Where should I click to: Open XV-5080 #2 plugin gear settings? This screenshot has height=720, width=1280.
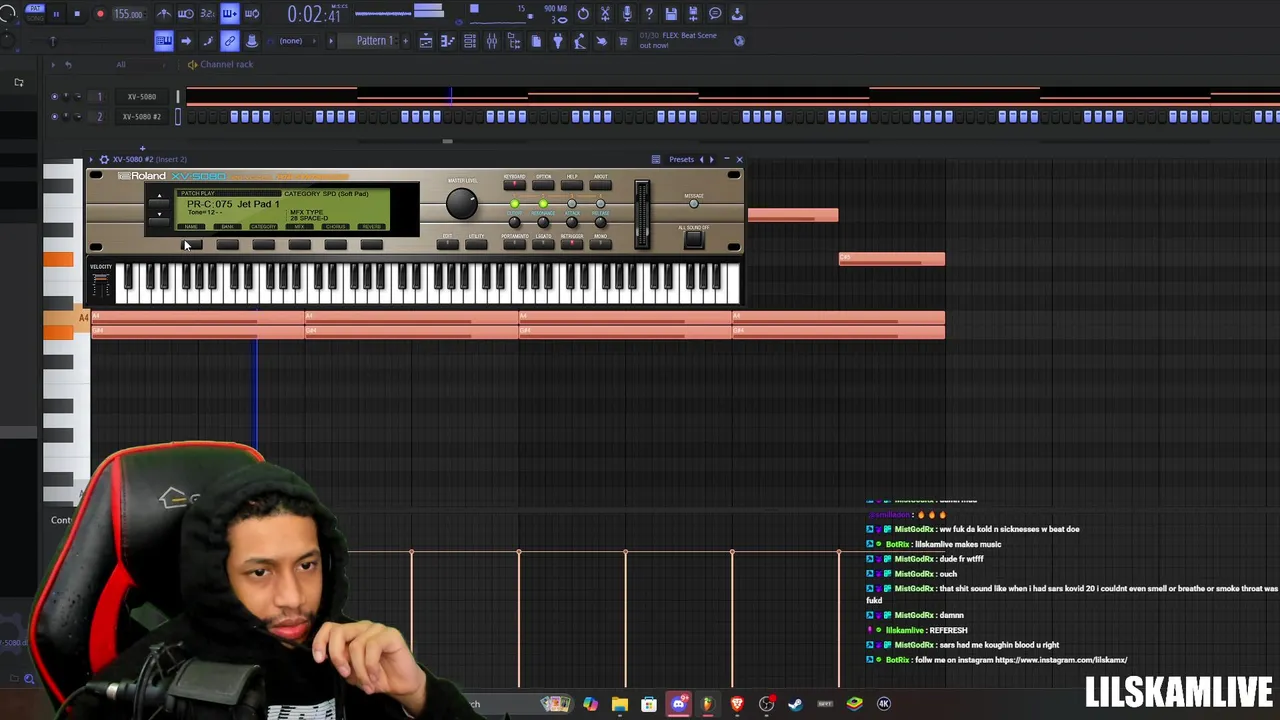tap(104, 159)
